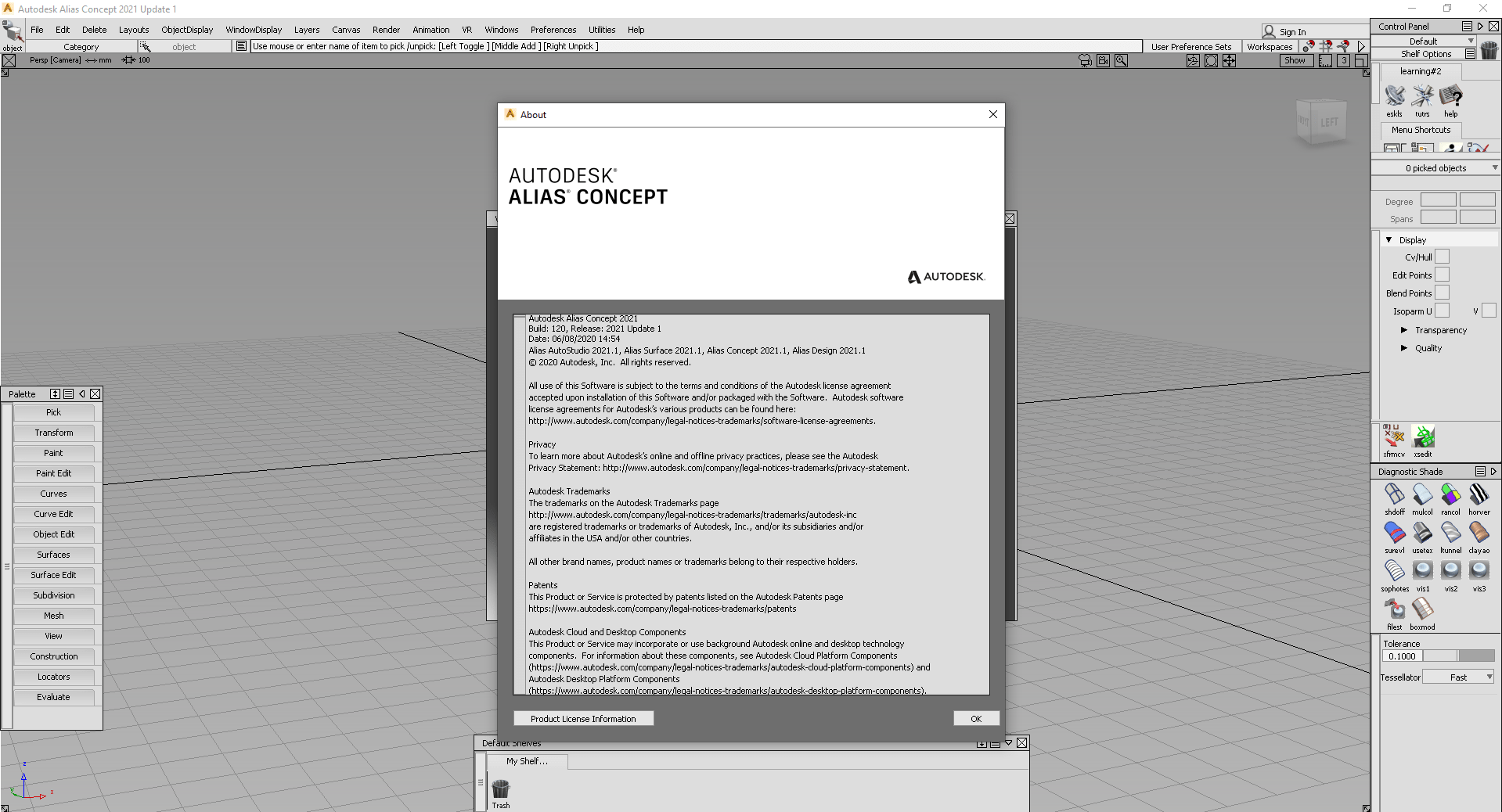The width and height of the screenshot is (1502, 812).
Task: Select the xfrmcv transform CV tool icon
Action: pyautogui.click(x=1394, y=437)
